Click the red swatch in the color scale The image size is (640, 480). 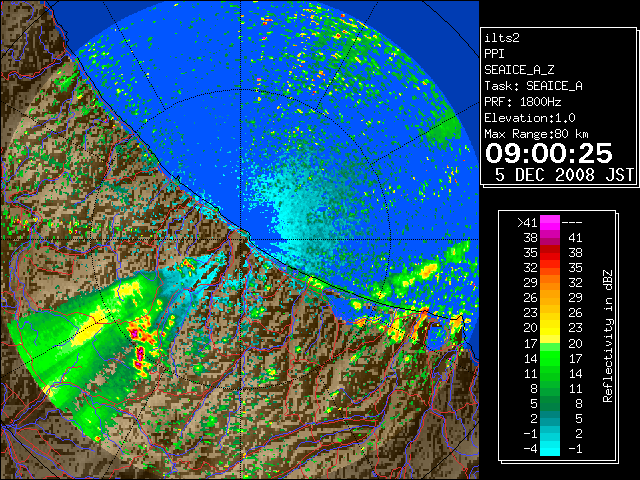(x=550, y=253)
